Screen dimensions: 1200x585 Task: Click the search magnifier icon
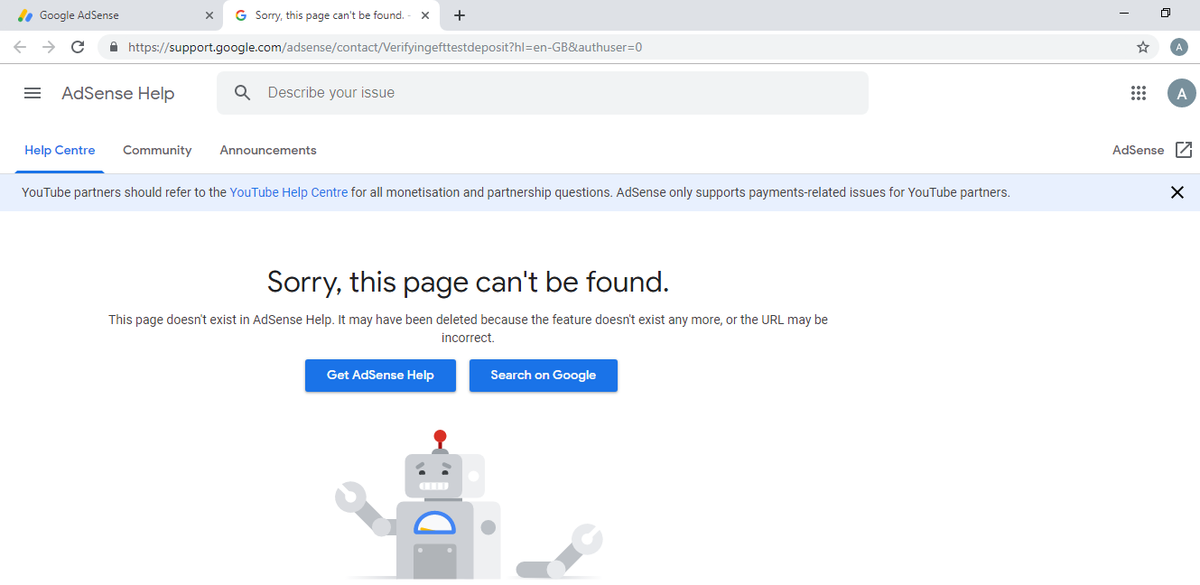tap(242, 92)
